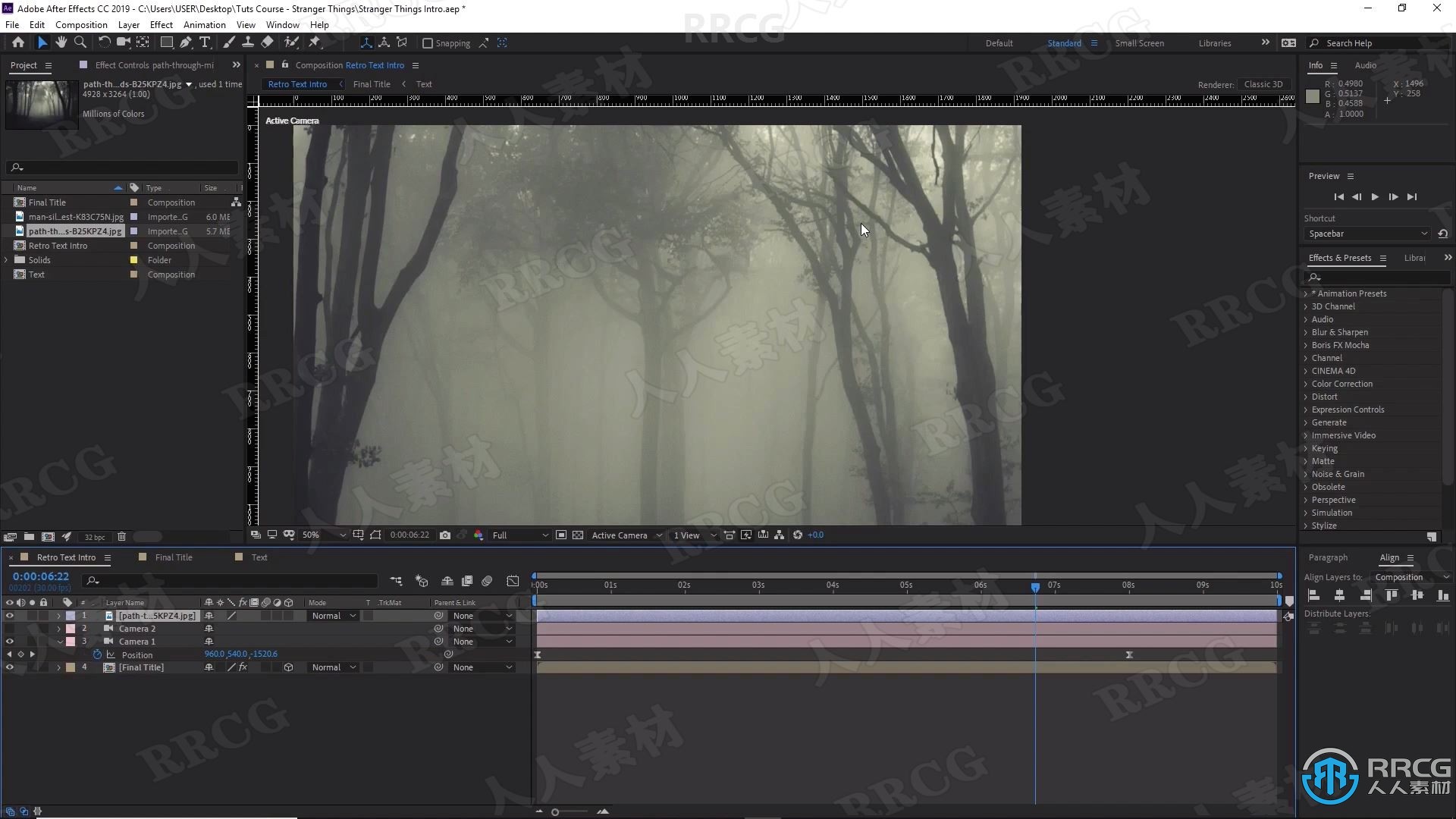
Task: Jump to first frame in Preview
Action: tap(1338, 196)
